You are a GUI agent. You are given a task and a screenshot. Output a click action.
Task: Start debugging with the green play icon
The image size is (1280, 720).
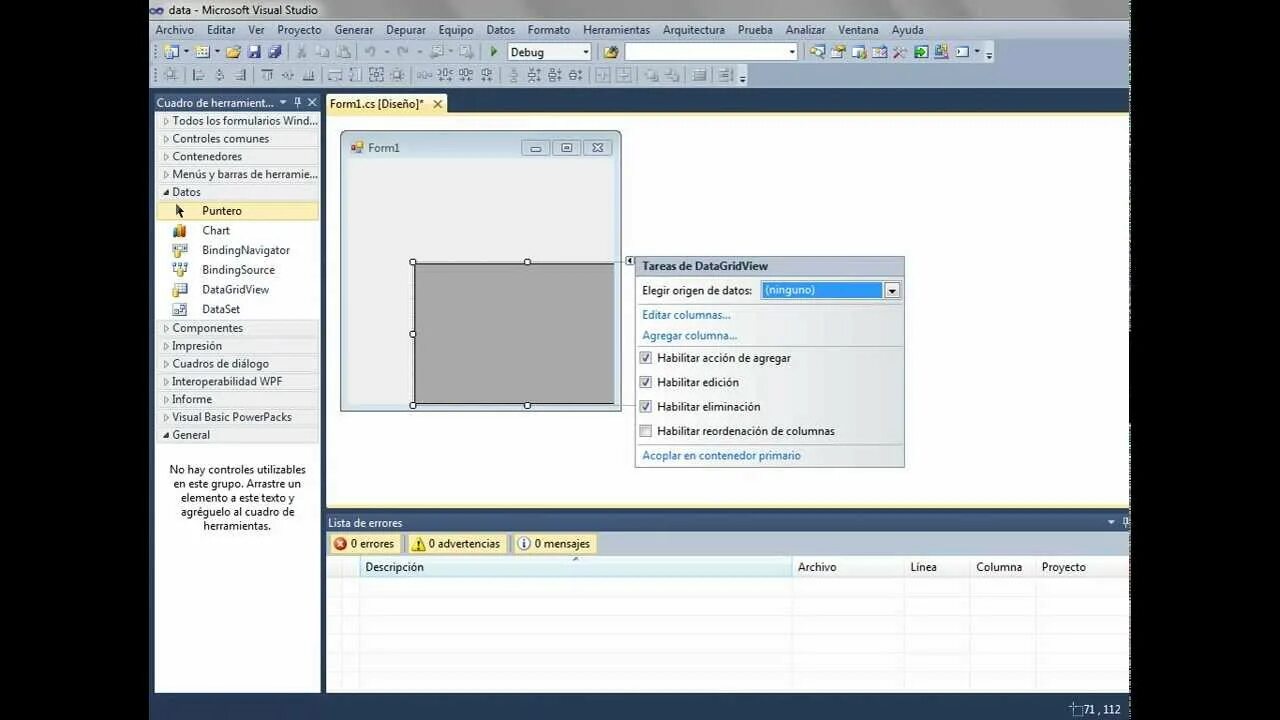coord(493,52)
